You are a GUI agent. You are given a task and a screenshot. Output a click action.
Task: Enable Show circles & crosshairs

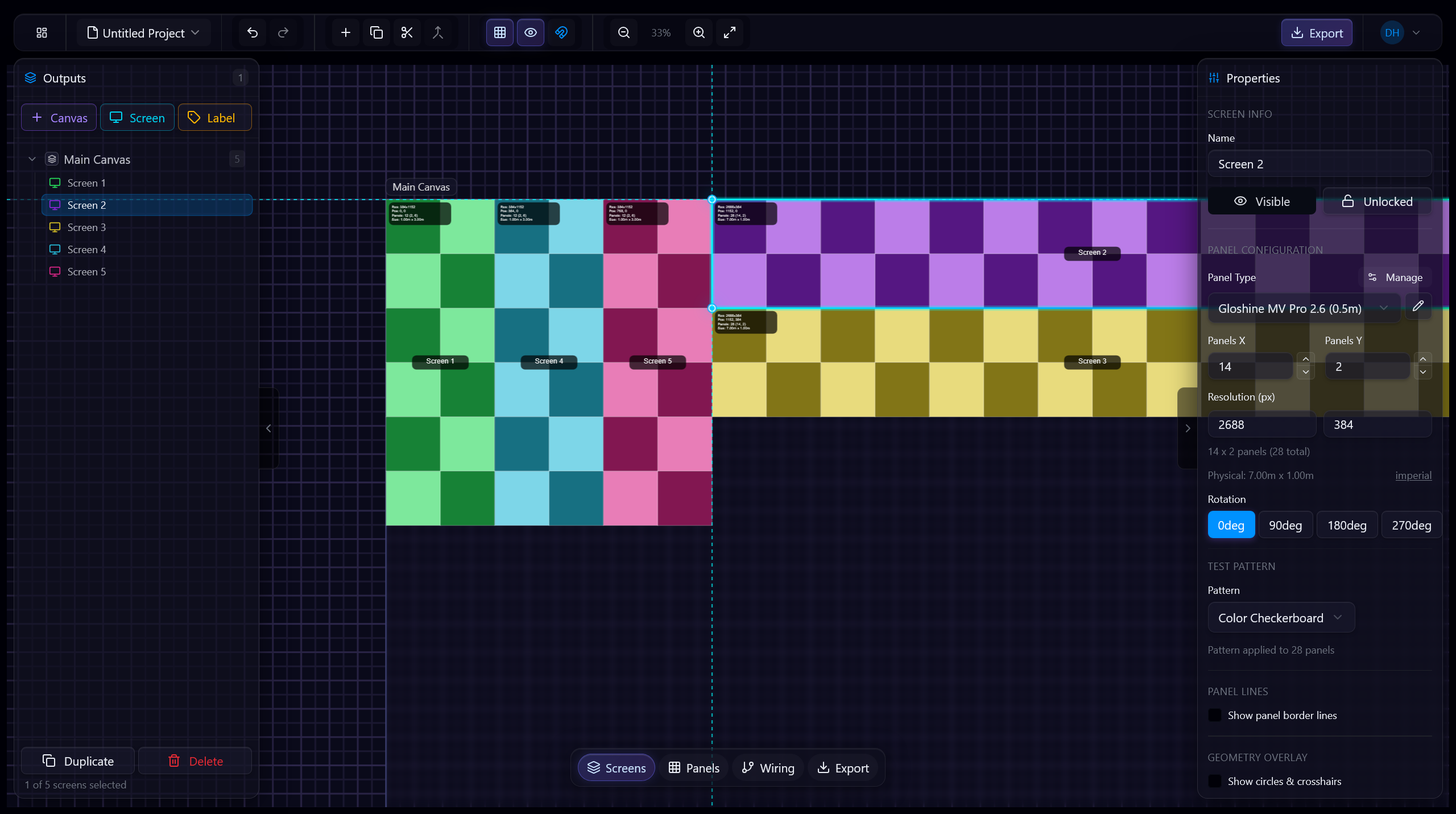(x=1214, y=781)
